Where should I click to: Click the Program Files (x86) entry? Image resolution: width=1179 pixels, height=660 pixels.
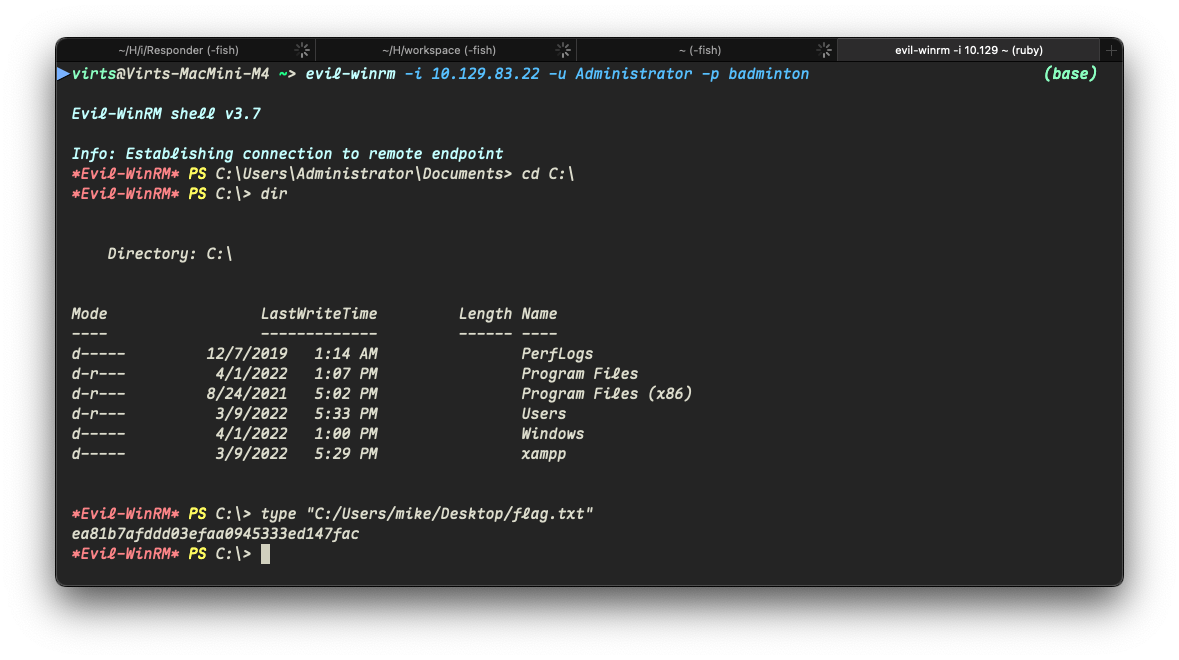click(x=607, y=394)
